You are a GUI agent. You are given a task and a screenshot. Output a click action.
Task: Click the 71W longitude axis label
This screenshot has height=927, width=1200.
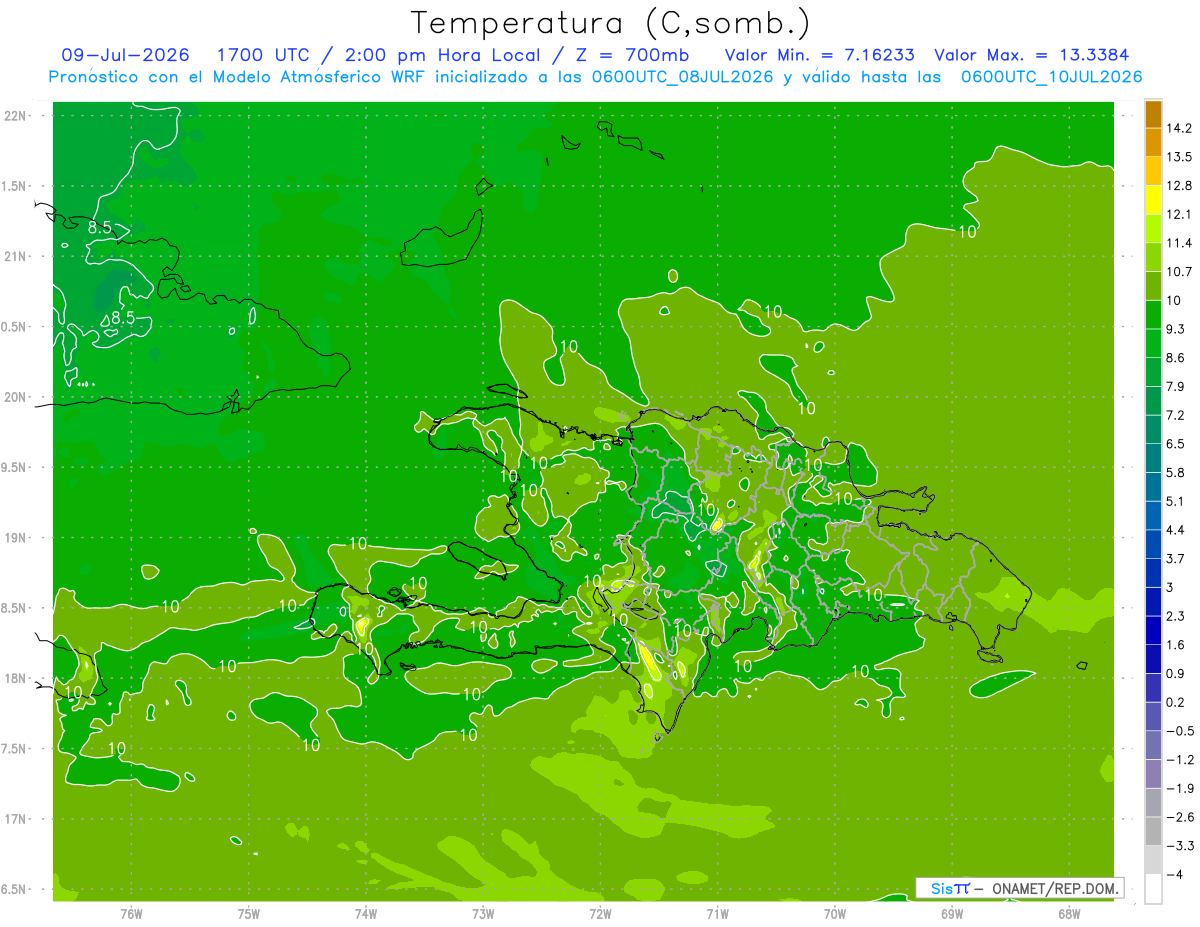[717, 914]
